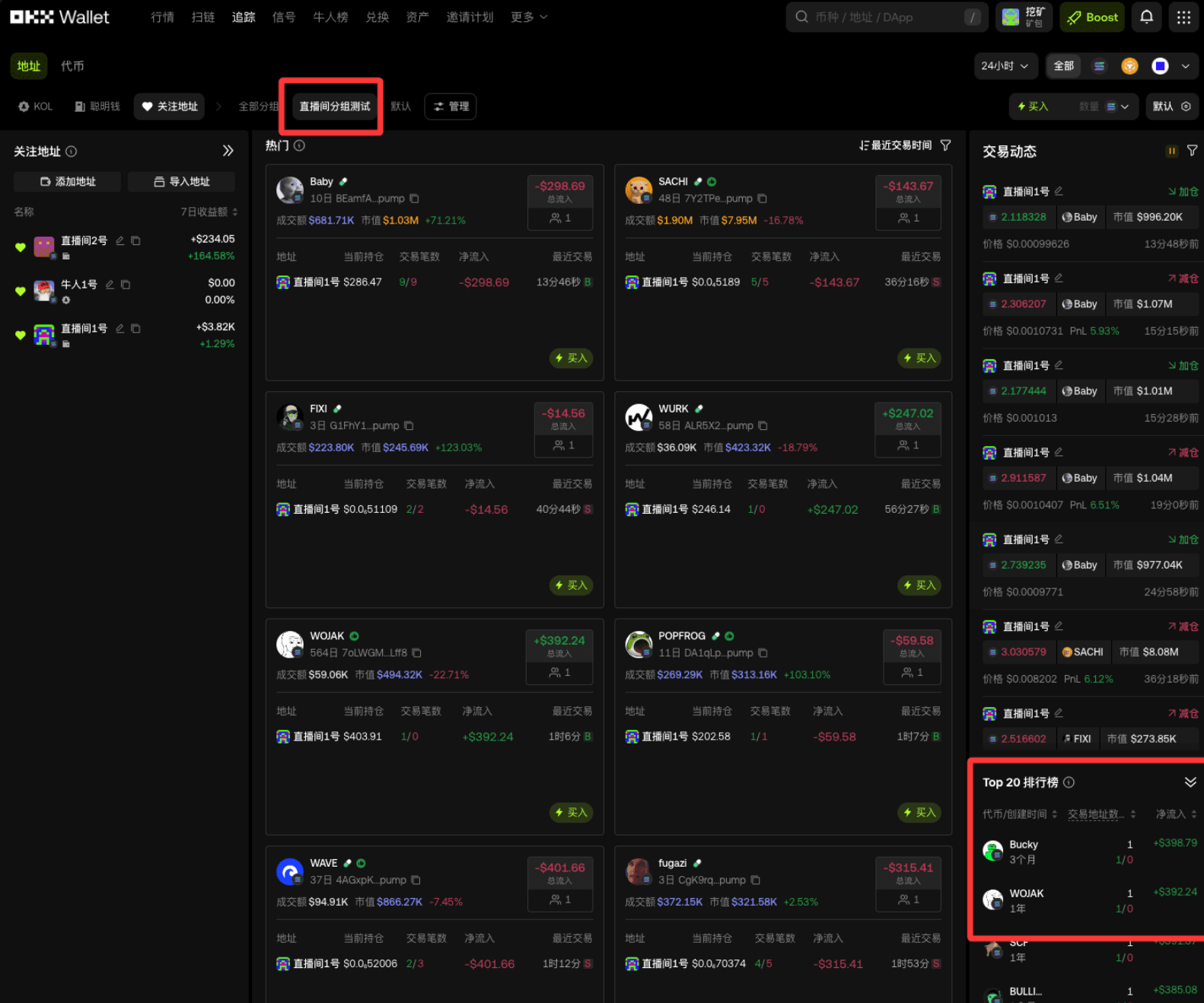
Task: Toggle the heart for 直播间1号 in watchlist
Action: [21, 336]
